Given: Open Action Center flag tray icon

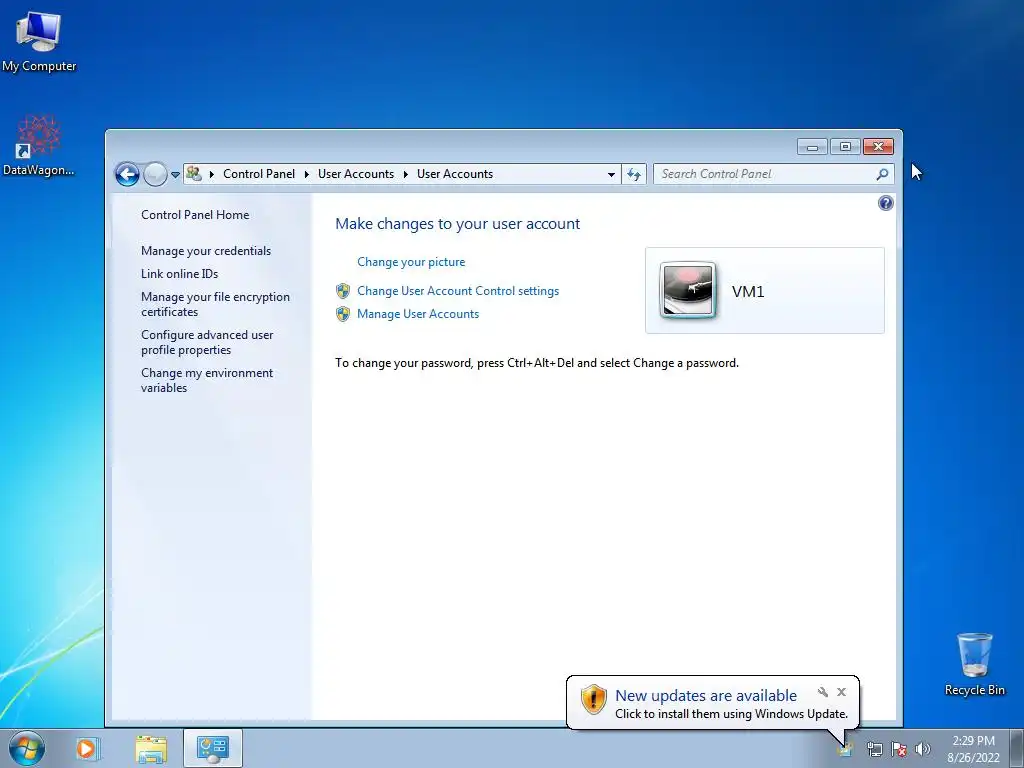Looking at the screenshot, I should click(899, 749).
